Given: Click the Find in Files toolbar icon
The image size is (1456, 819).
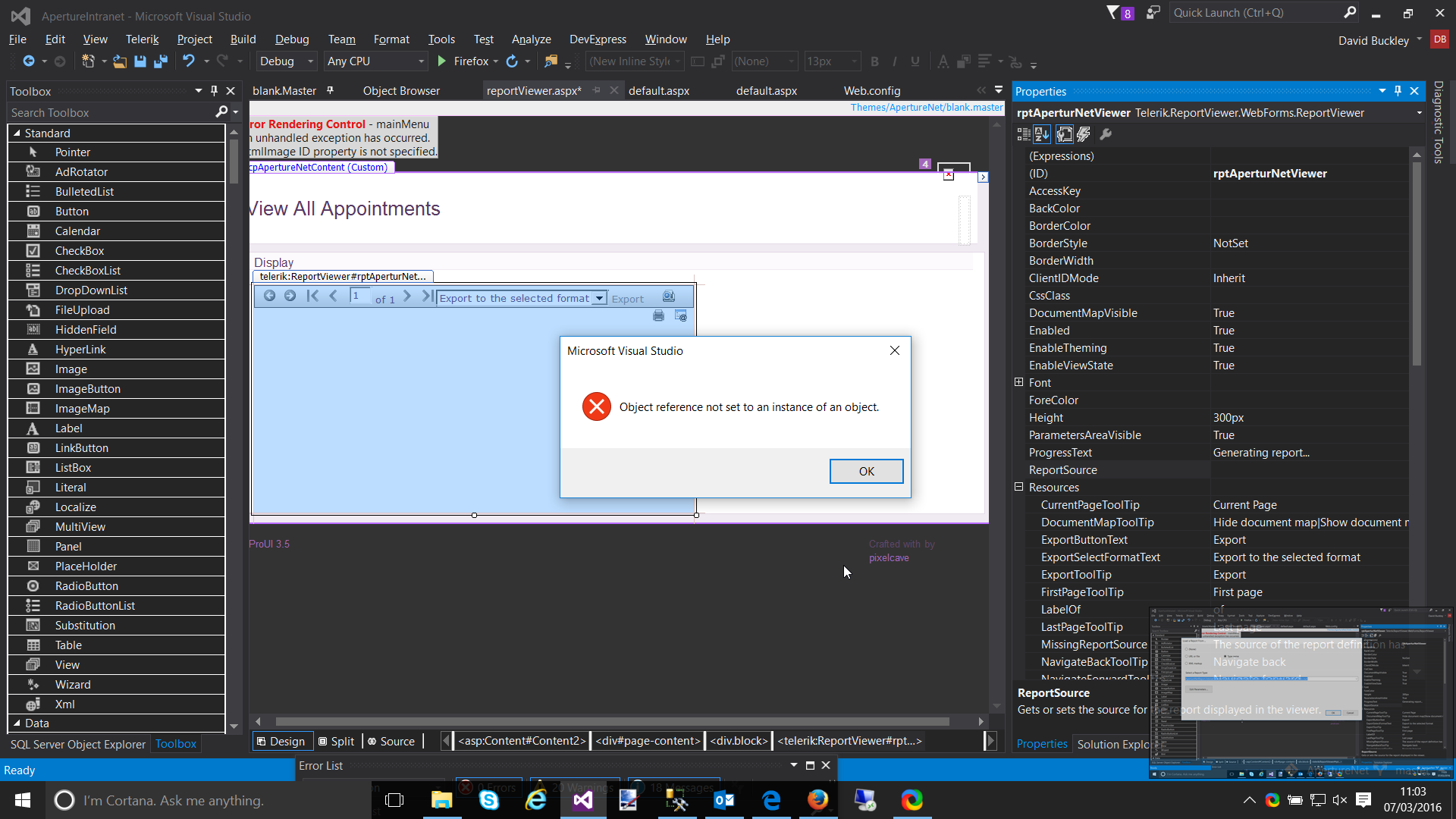Looking at the screenshot, I should (x=551, y=61).
